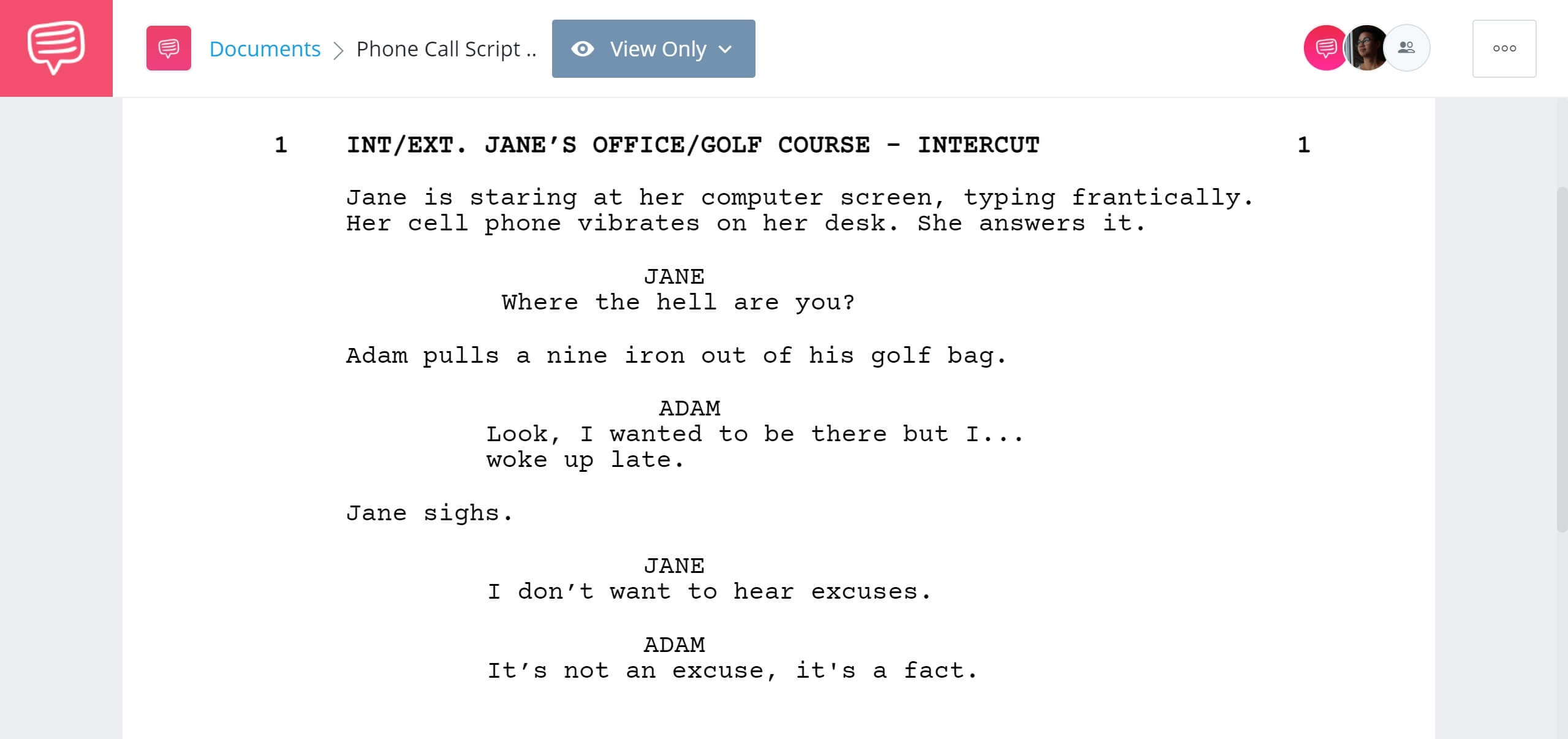Click the View Only button to change permissions

click(654, 48)
